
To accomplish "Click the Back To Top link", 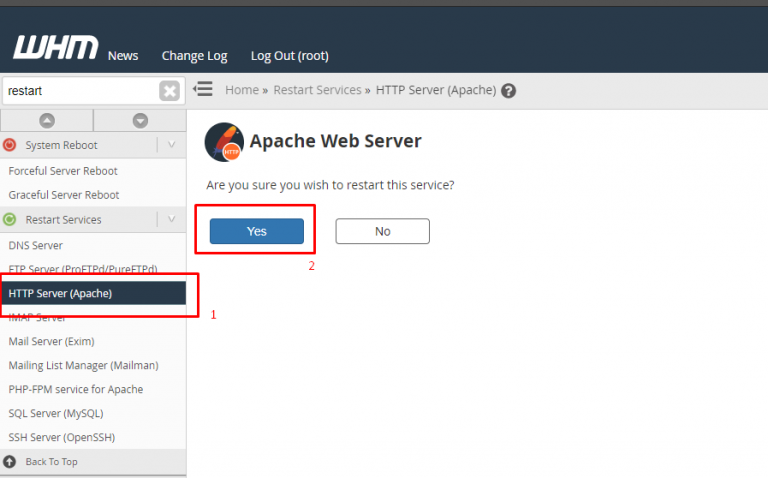I will coord(51,462).
